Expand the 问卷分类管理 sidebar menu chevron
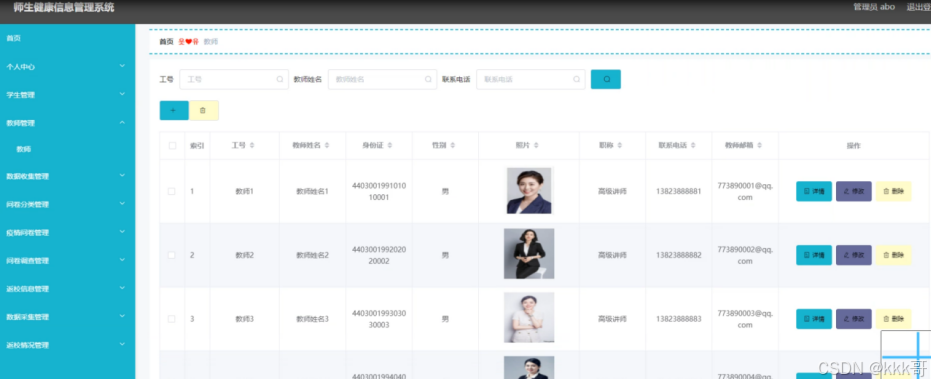The image size is (931, 384). pos(122,204)
